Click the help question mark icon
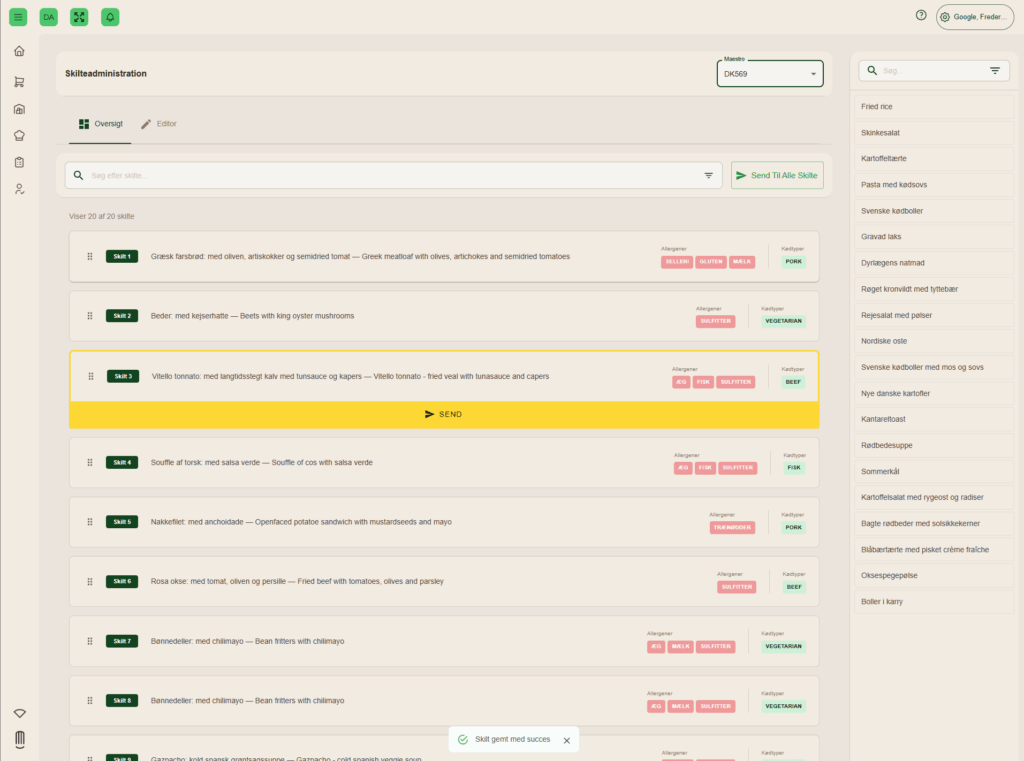The height and width of the screenshot is (761, 1024). (921, 16)
